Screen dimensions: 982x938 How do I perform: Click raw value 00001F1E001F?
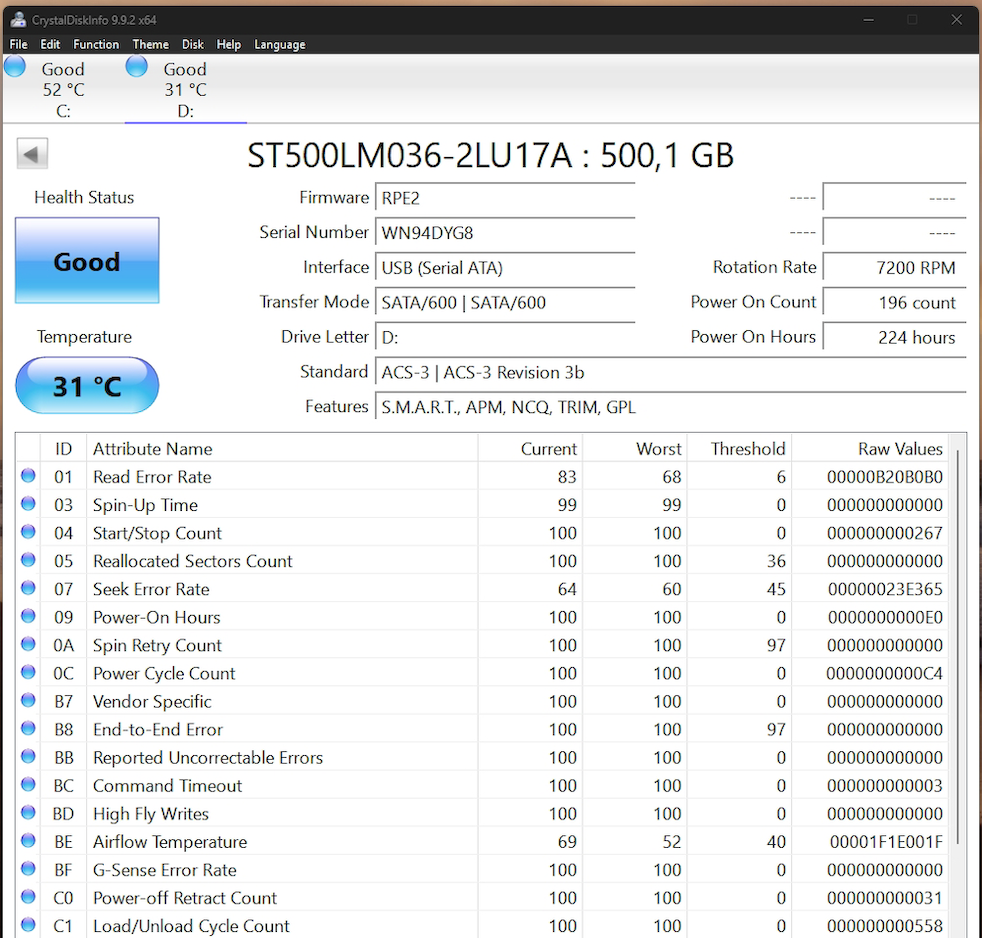pyautogui.click(x=886, y=842)
